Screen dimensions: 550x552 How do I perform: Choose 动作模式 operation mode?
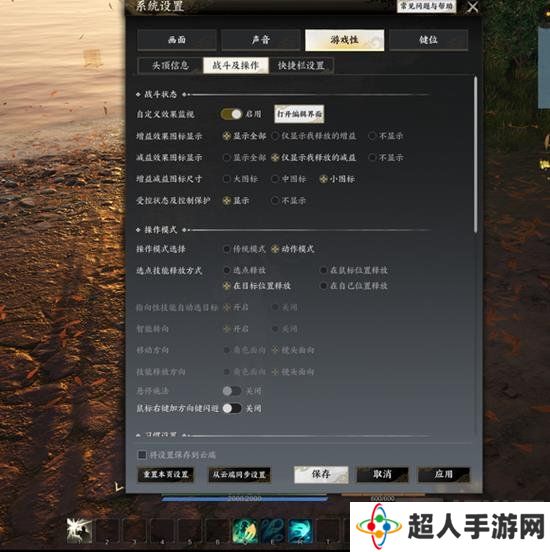(x=293, y=249)
